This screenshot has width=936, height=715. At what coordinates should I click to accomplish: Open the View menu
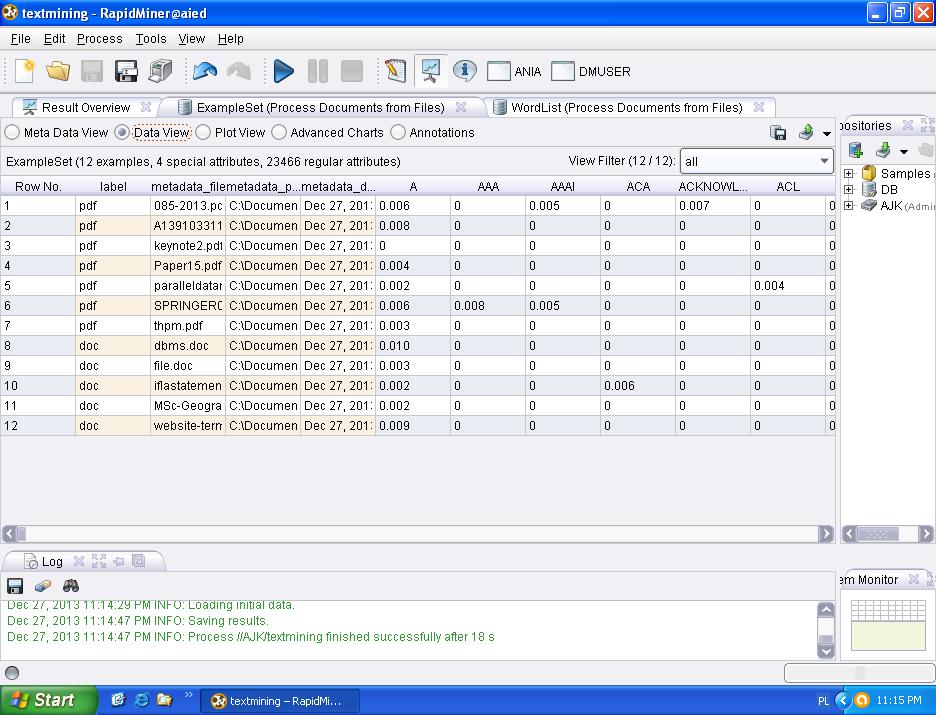192,39
